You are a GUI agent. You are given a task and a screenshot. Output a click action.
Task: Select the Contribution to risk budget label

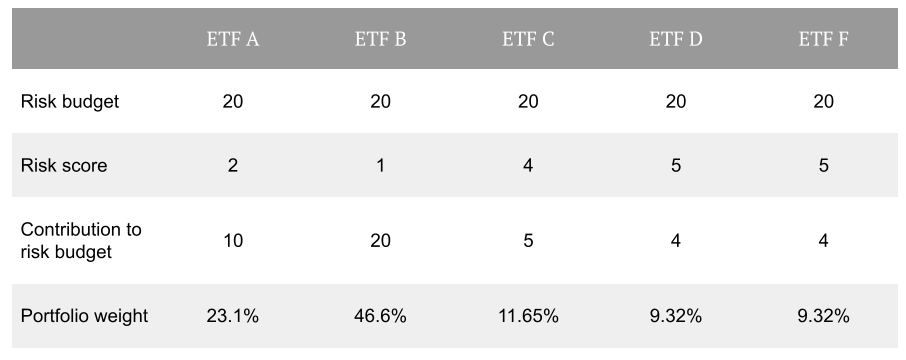[81, 240]
